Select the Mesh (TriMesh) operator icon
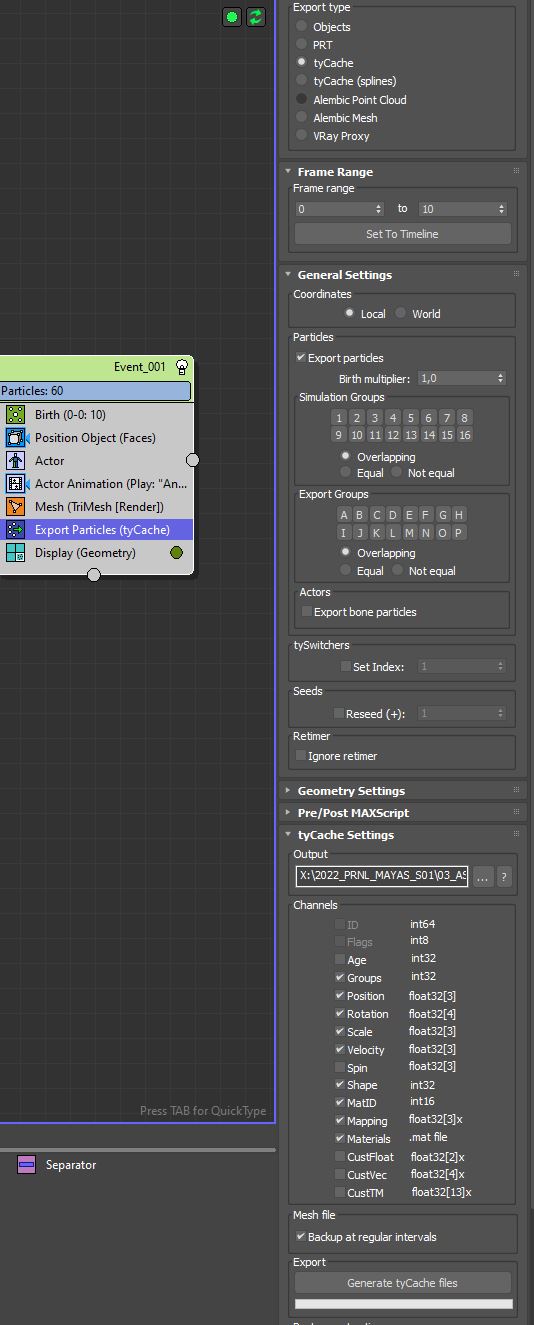Viewport: 534px width, 1325px height. pyautogui.click(x=15, y=507)
